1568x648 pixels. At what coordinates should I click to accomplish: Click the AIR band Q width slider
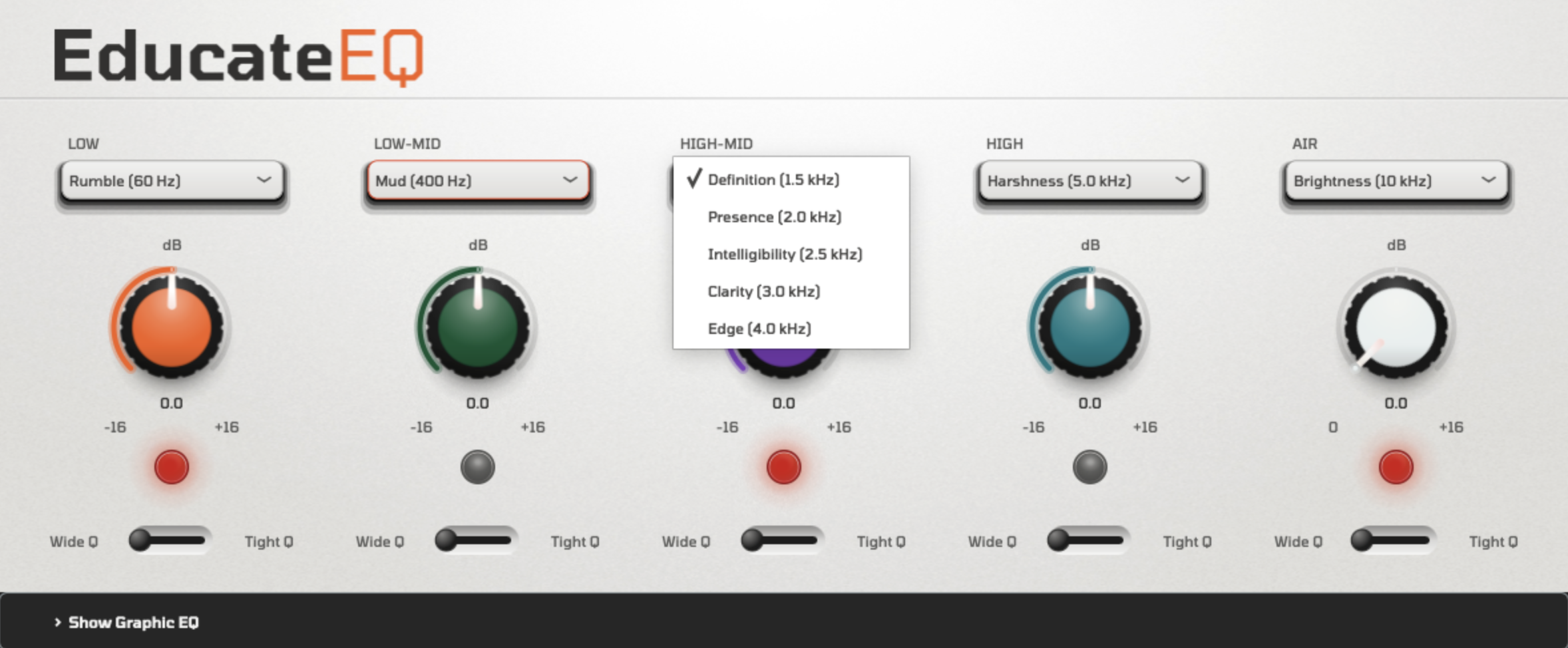(1392, 540)
